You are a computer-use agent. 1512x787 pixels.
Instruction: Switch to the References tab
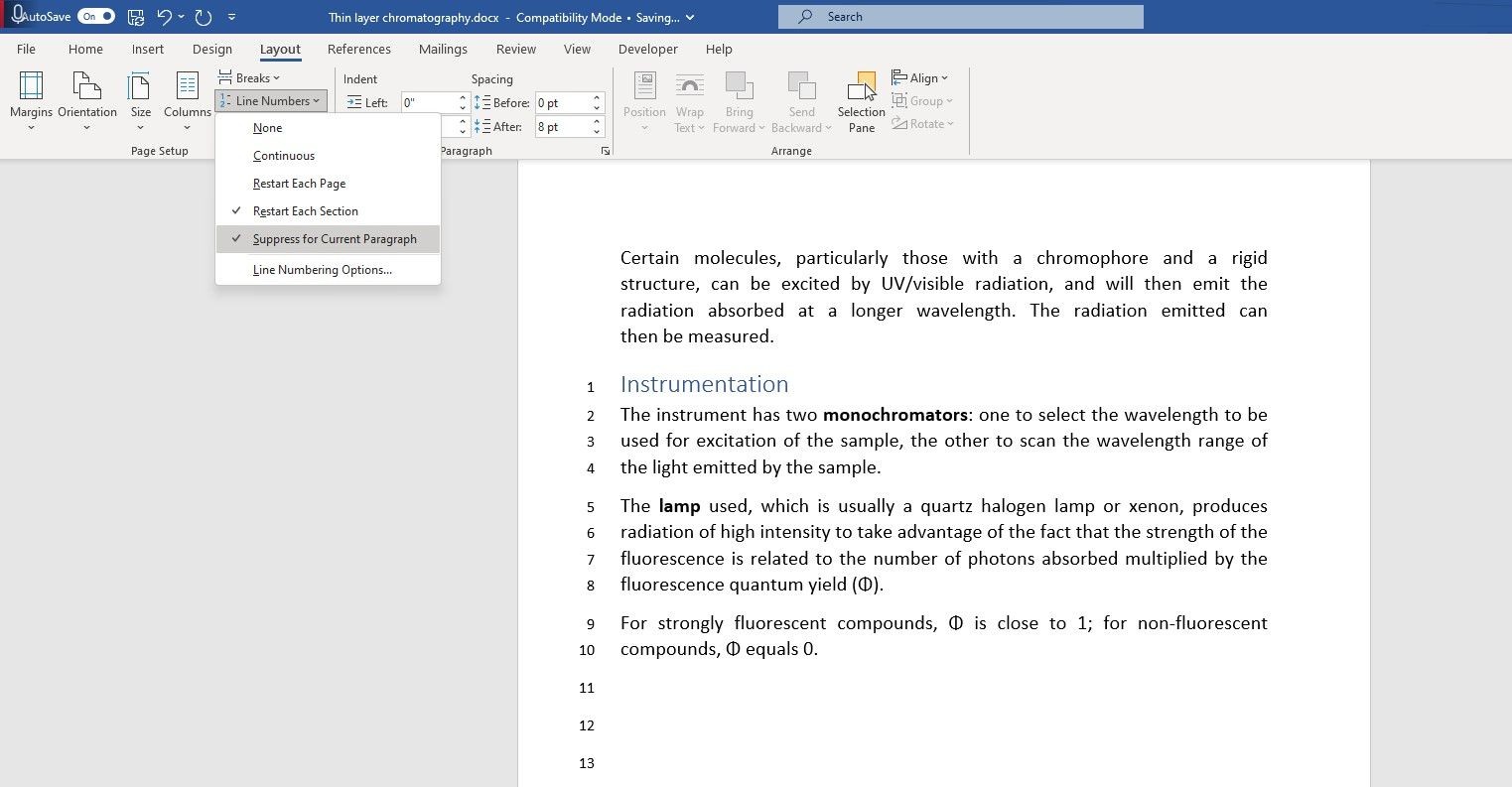pyautogui.click(x=359, y=49)
